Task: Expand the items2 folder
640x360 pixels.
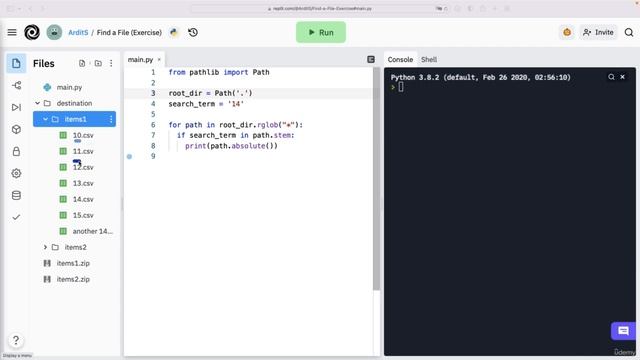Action: pos(45,247)
